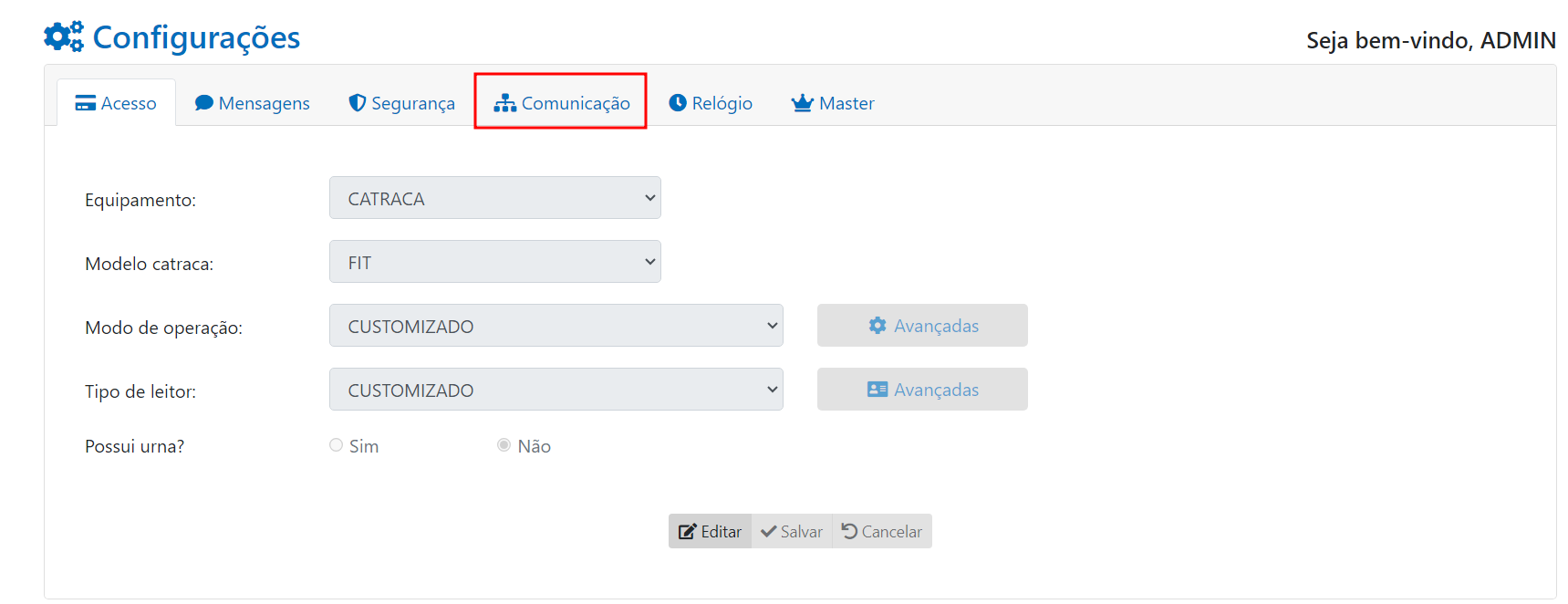The width and height of the screenshot is (1568, 604).
Task: Click the card icon on Acesso tab
Action: 86,103
